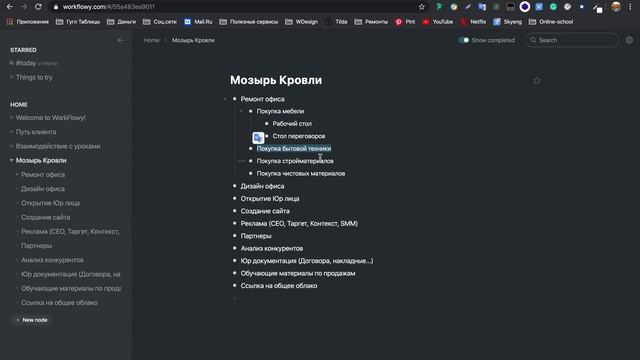The width and height of the screenshot is (640, 360).
Task: Click the bullet of Дизайн офиса in main list
Action: pyautogui.click(x=234, y=186)
